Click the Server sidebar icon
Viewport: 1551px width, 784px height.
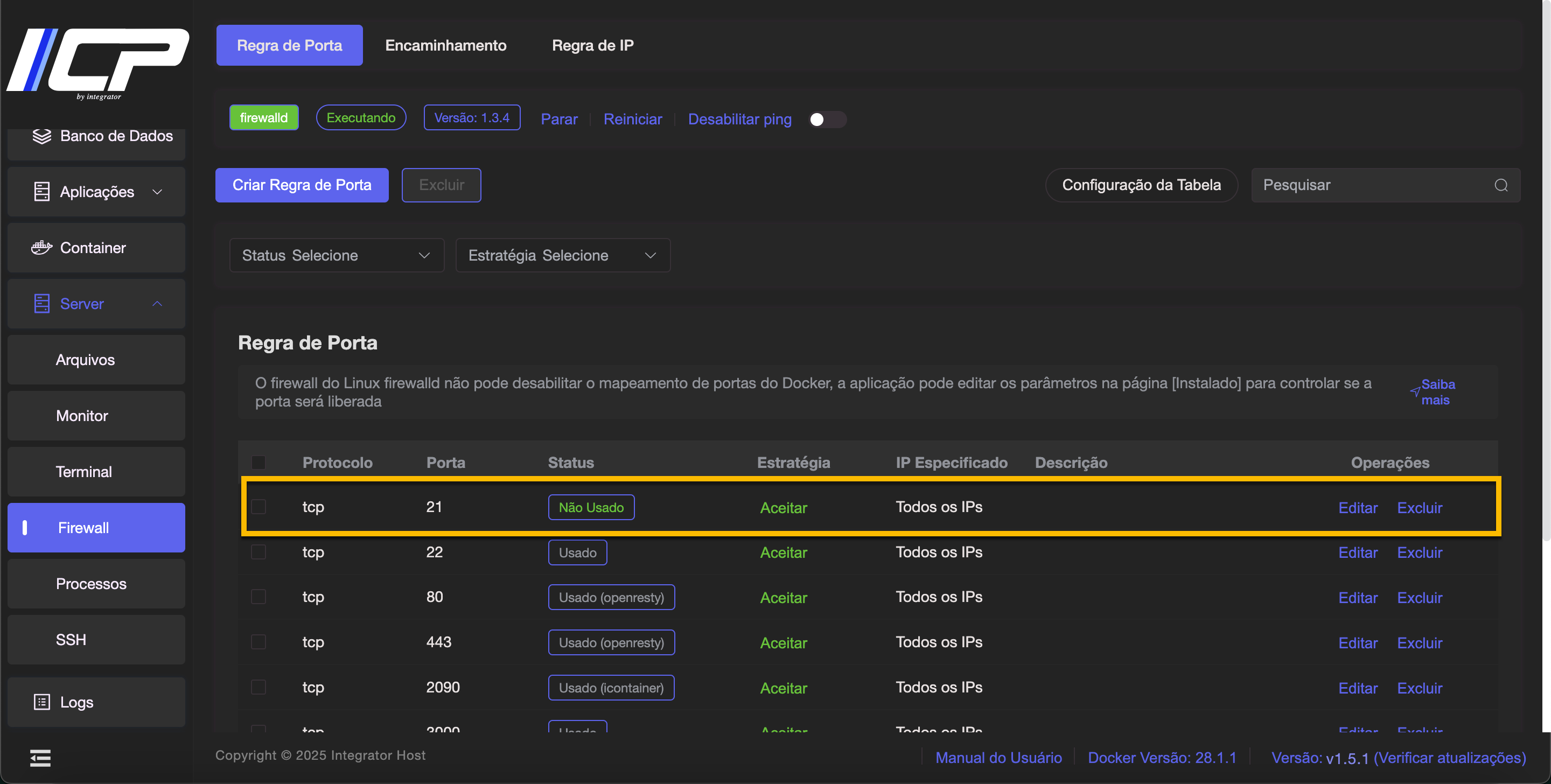tap(41, 304)
